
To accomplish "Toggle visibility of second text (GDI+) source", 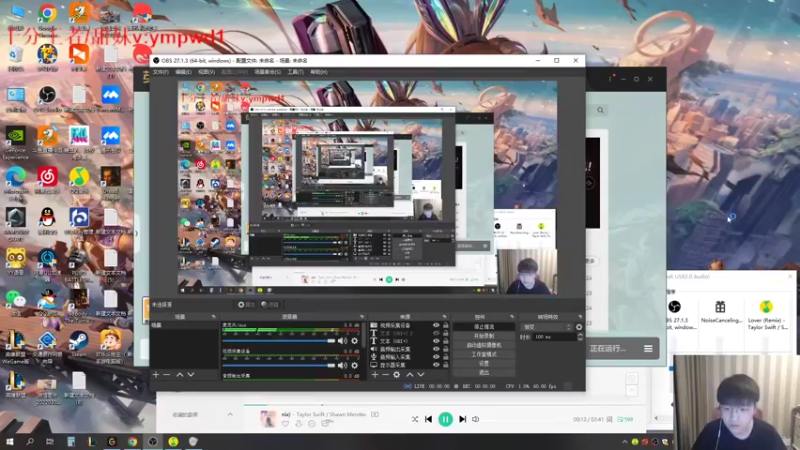I will point(436,341).
